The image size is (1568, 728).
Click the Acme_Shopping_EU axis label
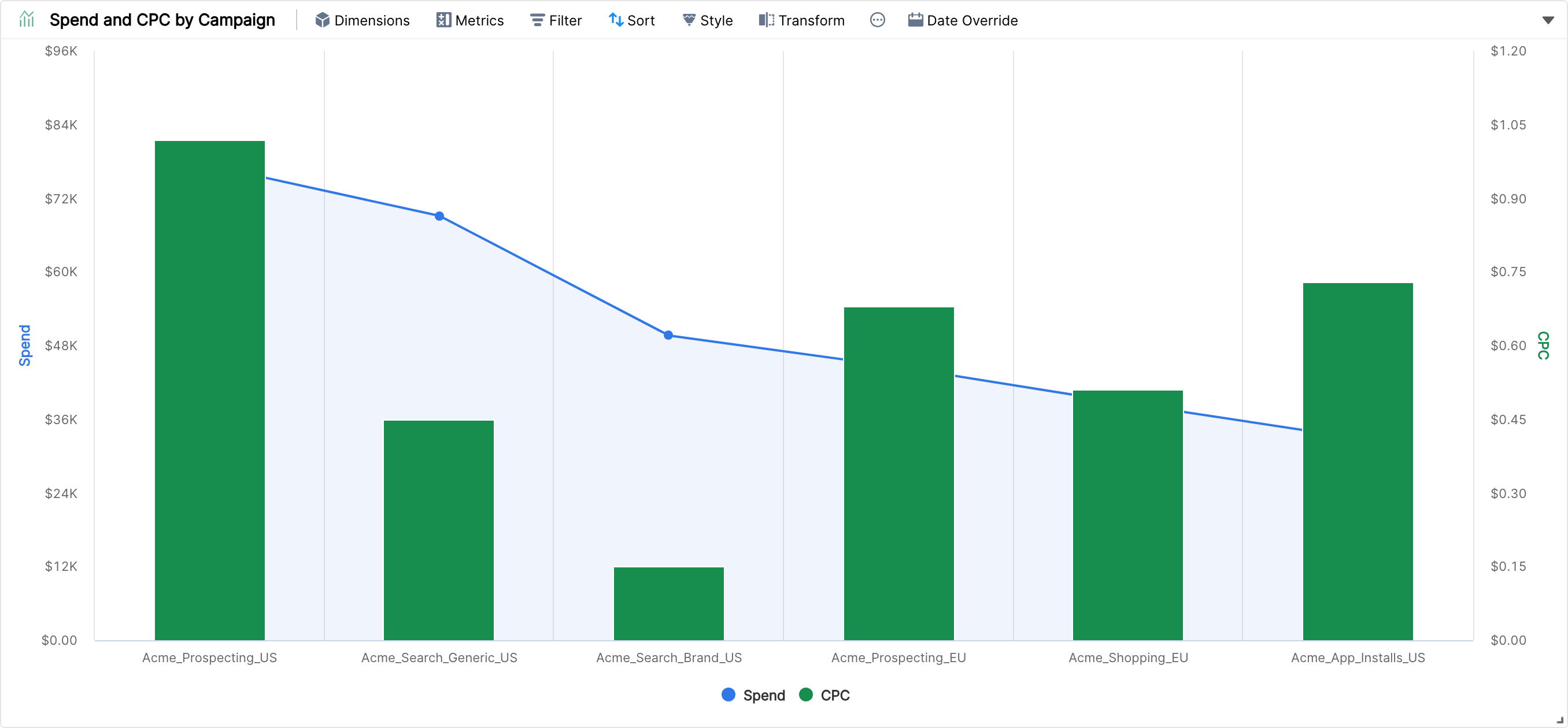(1128, 658)
